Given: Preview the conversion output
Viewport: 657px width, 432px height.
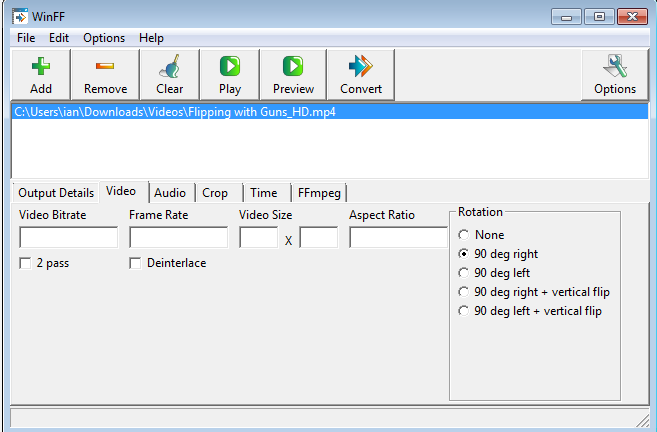Looking at the screenshot, I should point(293,75).
